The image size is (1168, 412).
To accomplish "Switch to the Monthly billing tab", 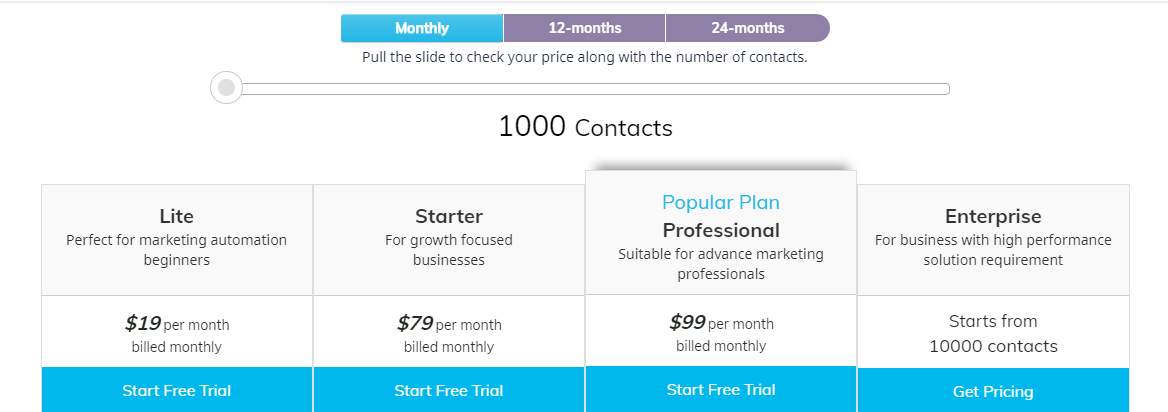I will [x=422, y=28].
